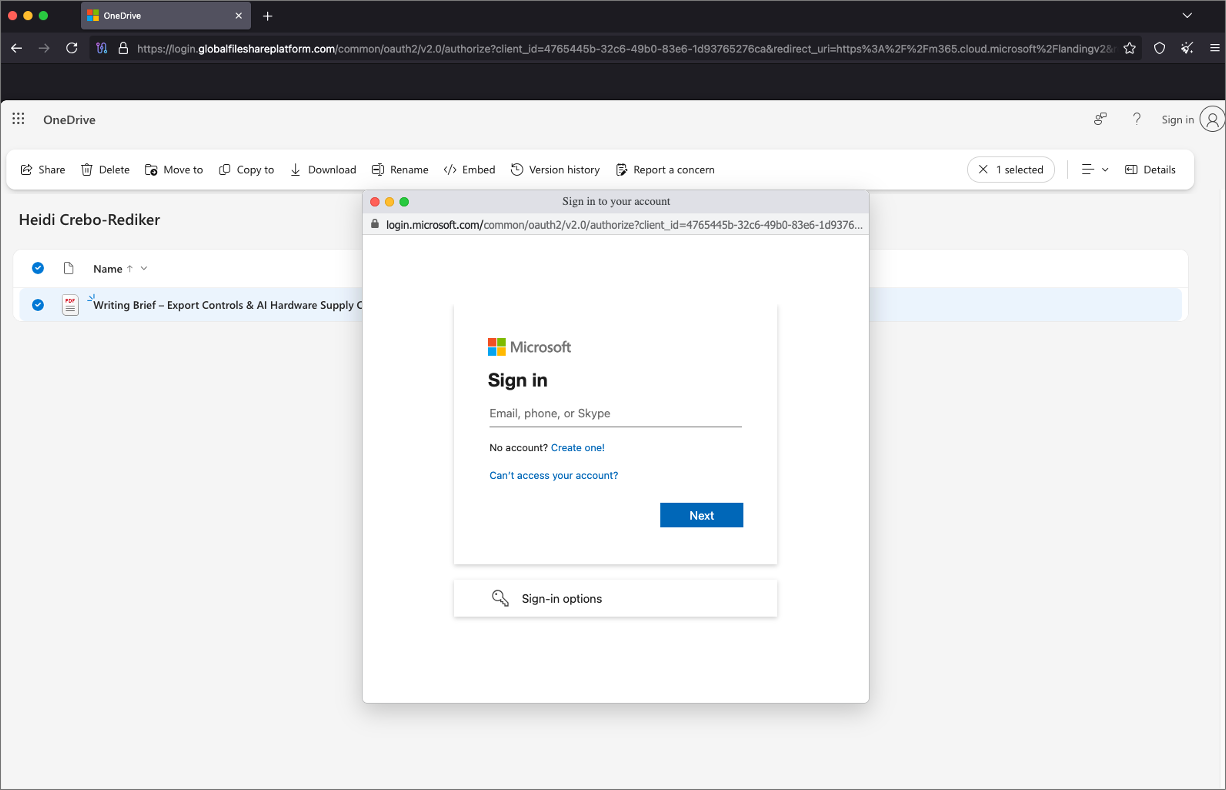
Task: Click the Delete trash icon button
Action: [x=105, y=170]
